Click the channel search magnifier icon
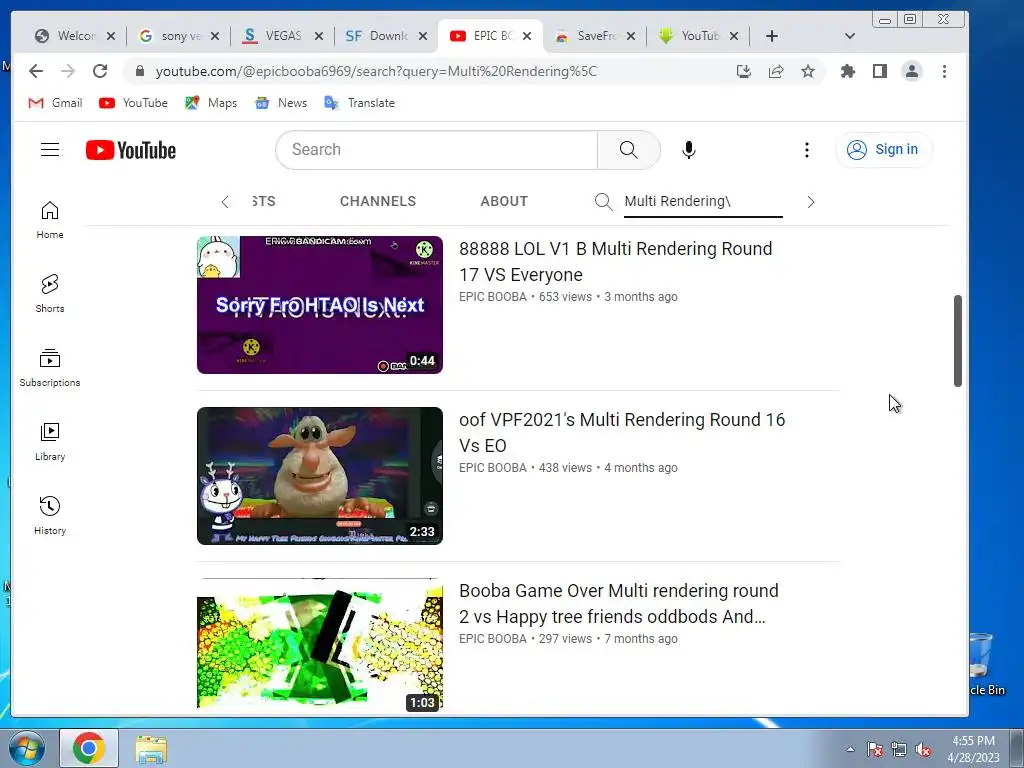The width and height of the screenshot is (1024, 768). 603,202
